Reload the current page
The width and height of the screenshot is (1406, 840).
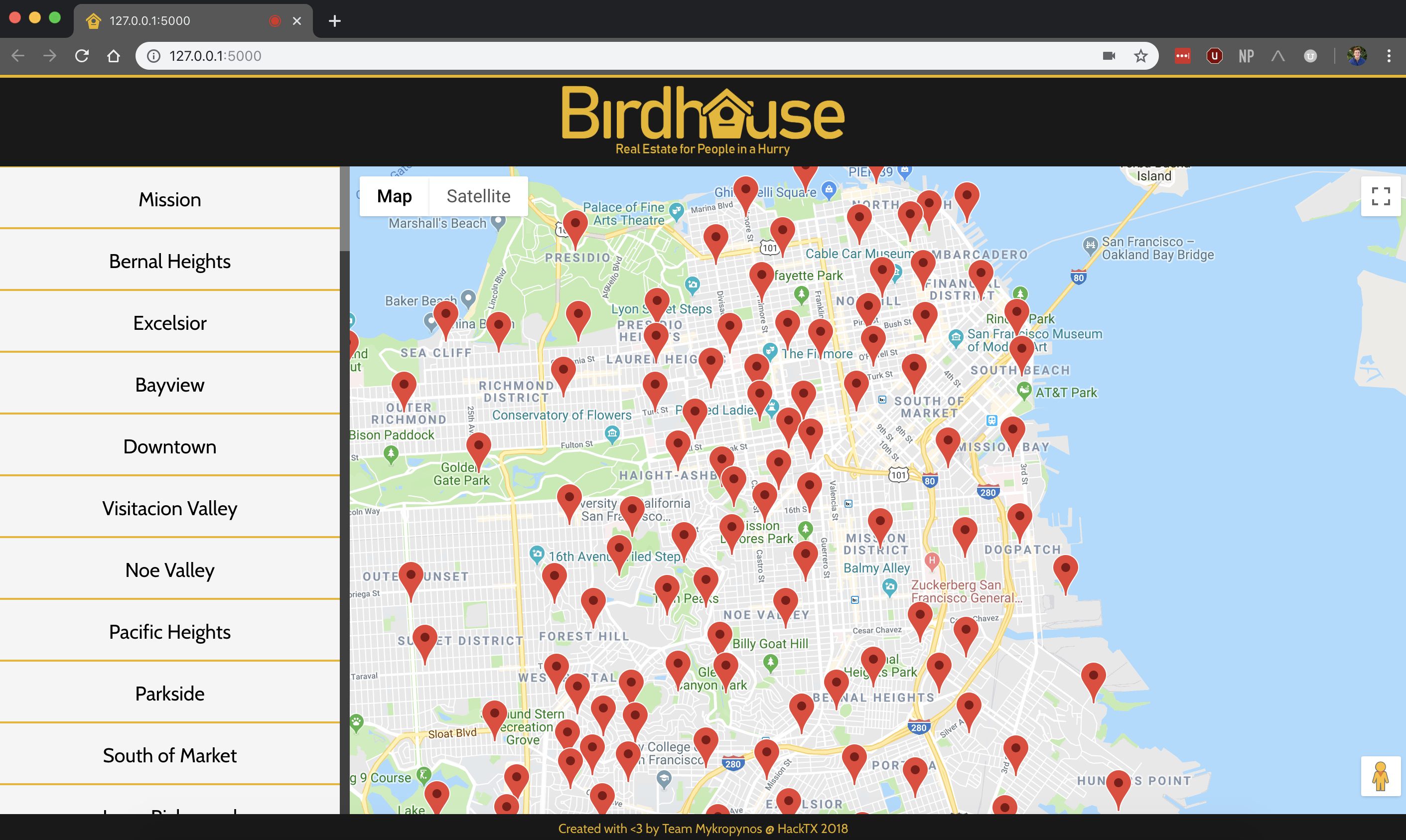(82, 55)
